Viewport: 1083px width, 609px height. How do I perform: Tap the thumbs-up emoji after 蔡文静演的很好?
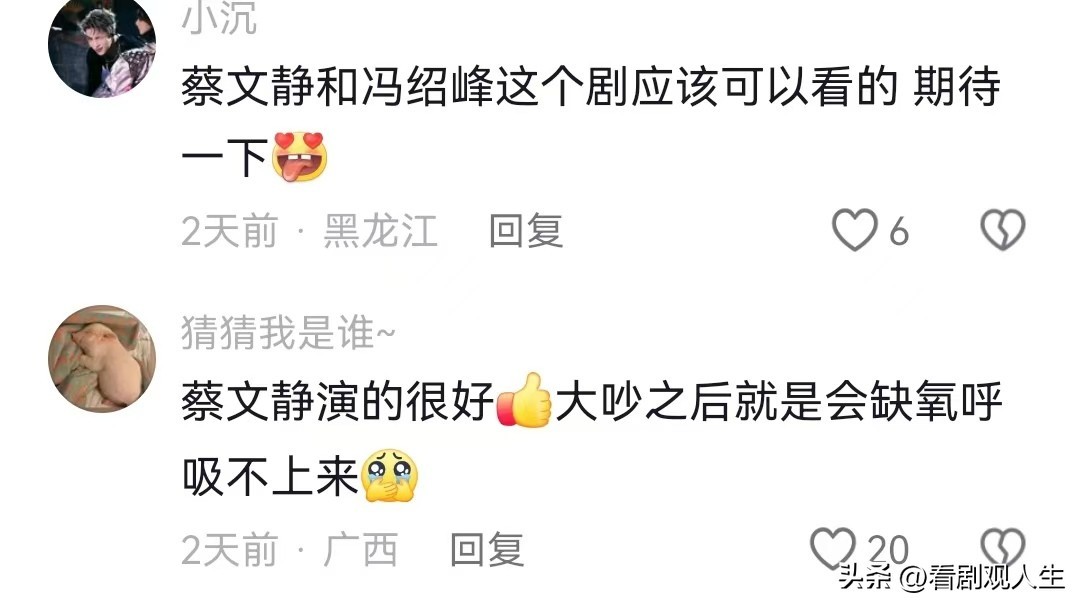click(x=524, y=400)
